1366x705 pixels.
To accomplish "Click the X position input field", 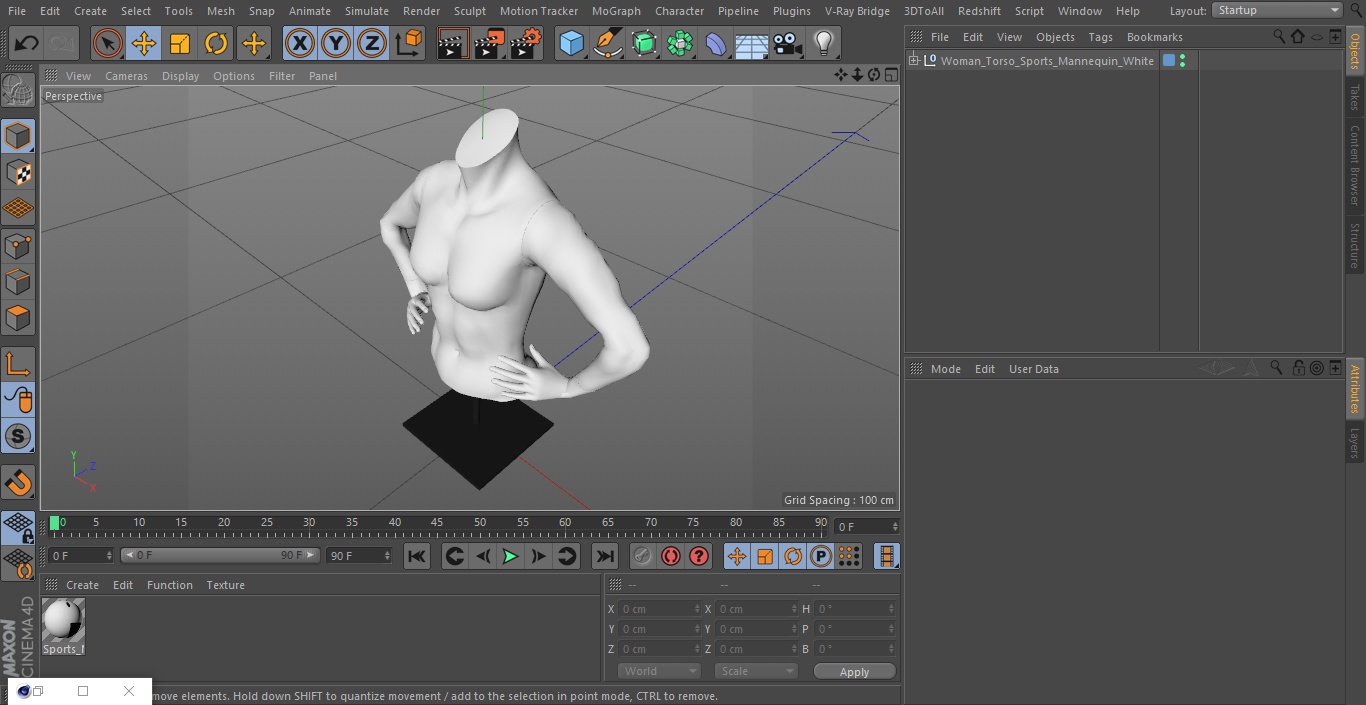I will 660,609.
